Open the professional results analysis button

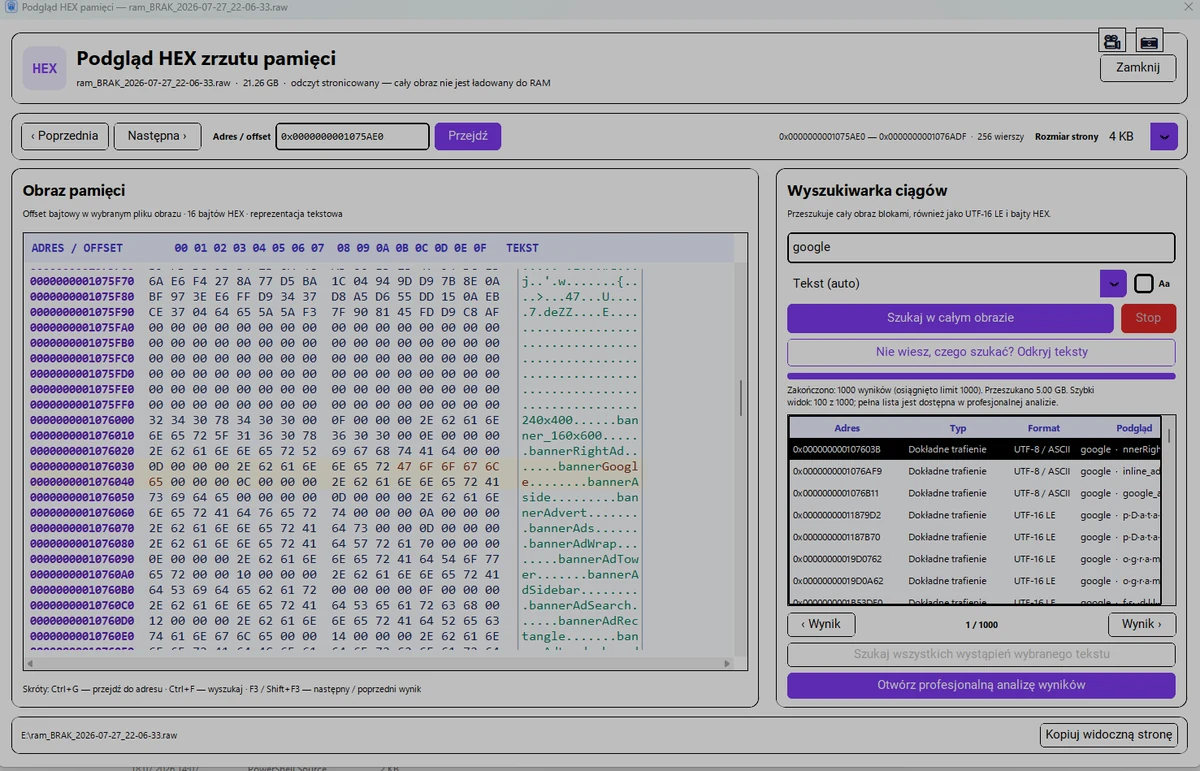coord(981,685)
